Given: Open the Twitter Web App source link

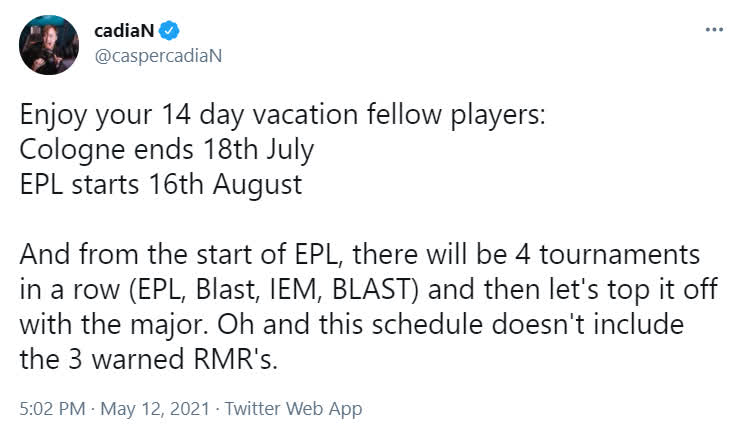Looking at the screenshot, I should click(x=293, y=409).
